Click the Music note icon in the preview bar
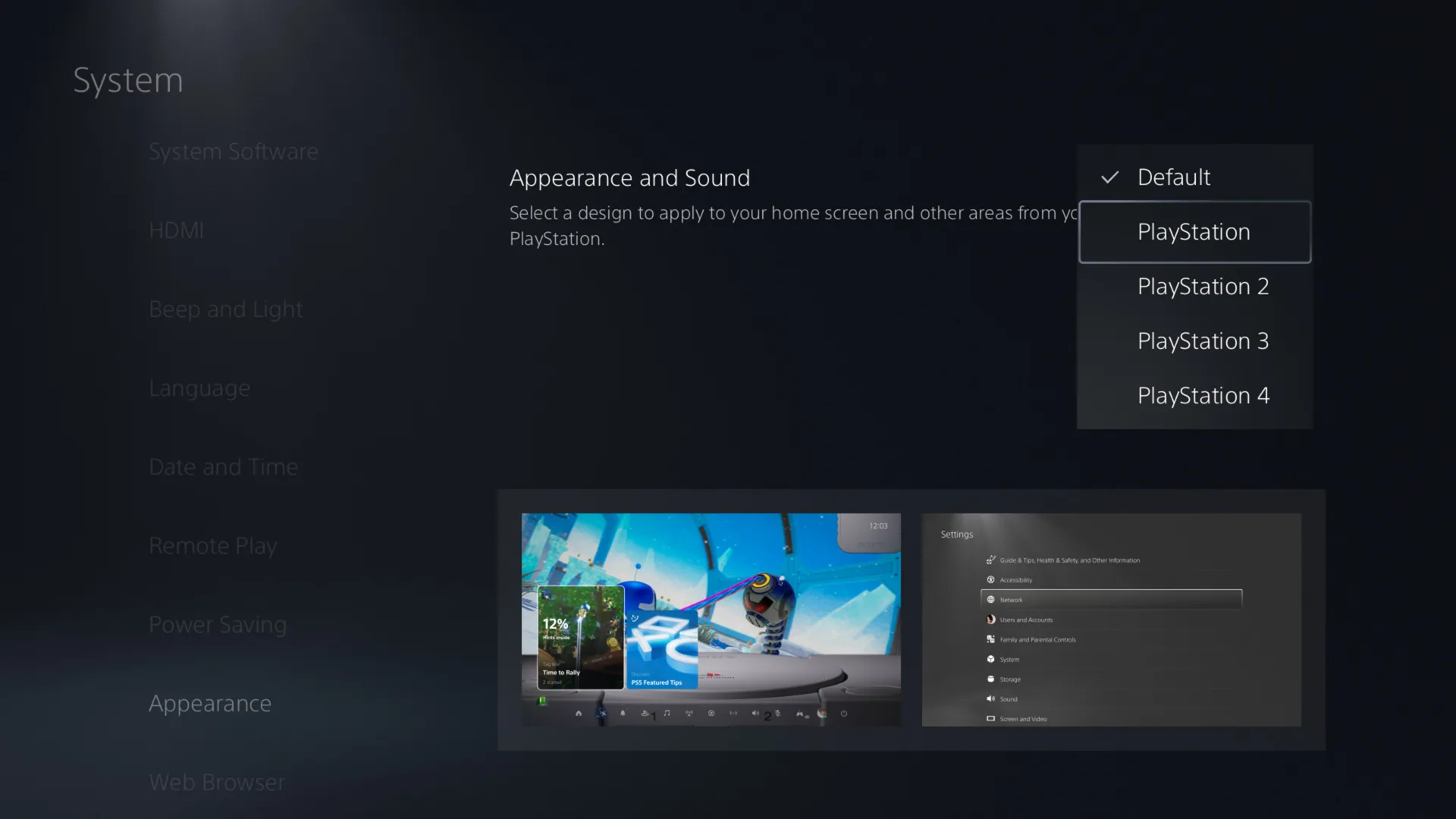Screen dimensions: 1456x819 point(667,713)
